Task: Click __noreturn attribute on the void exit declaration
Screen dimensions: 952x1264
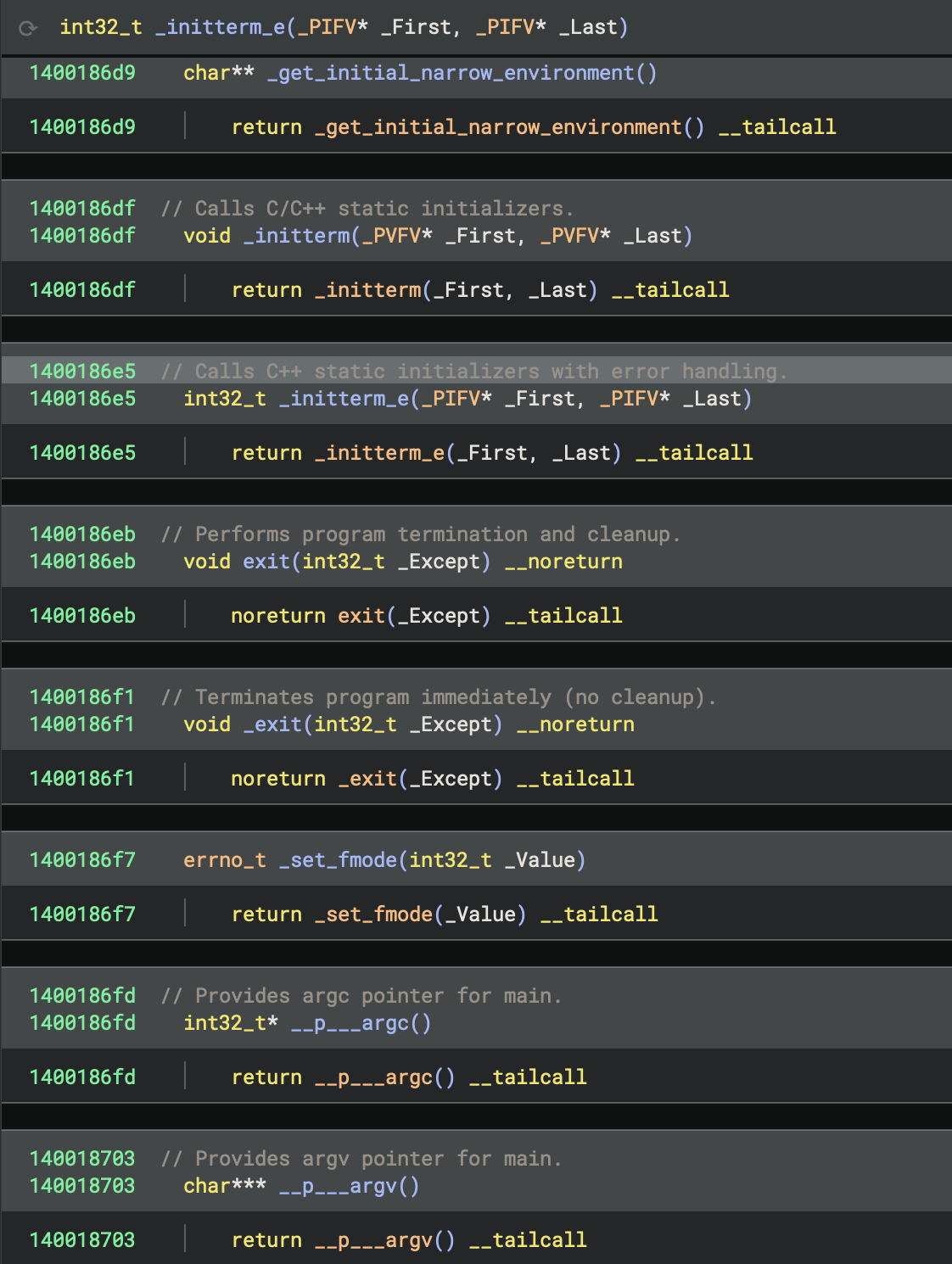Action: point(563,562)
